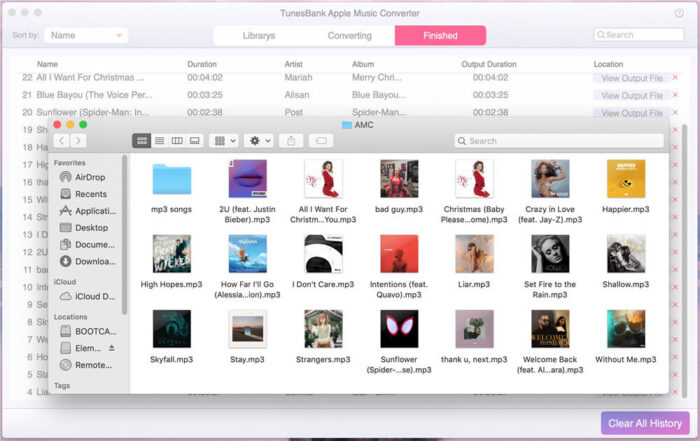
Task: Open the Finder gear action menu
Action: point(258,141)
